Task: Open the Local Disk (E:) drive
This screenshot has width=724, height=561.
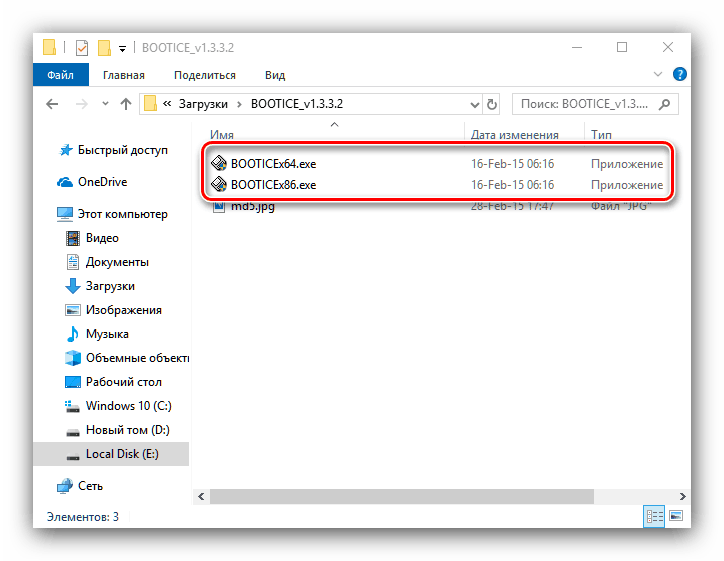Action: coord(122,454)
